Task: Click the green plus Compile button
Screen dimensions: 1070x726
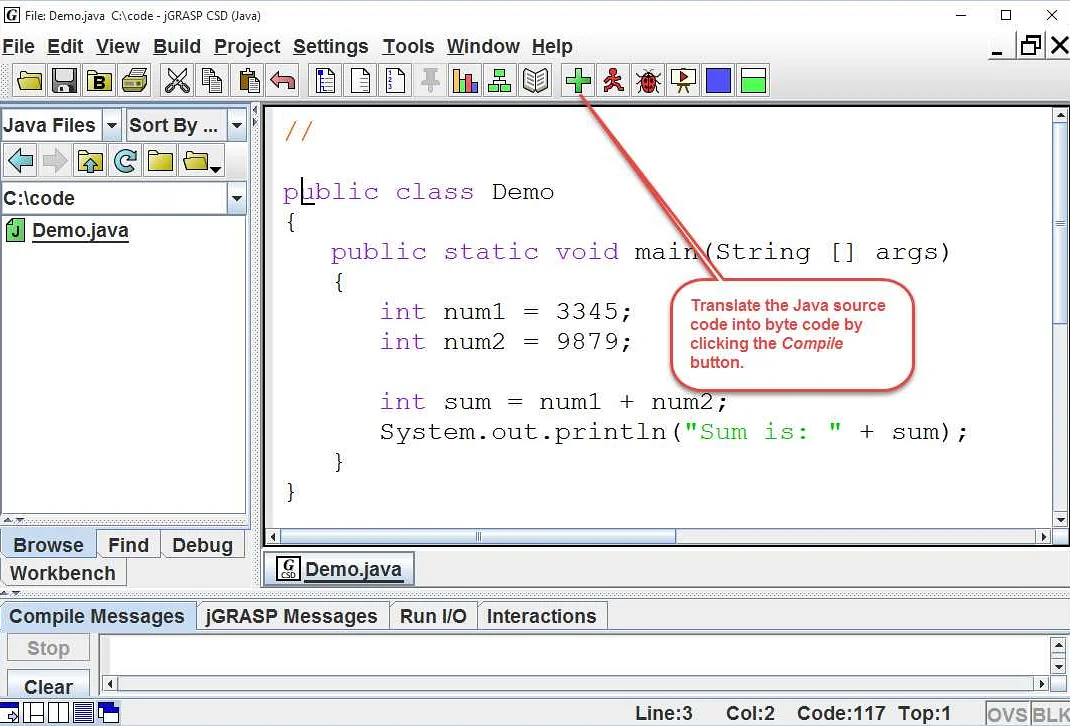Action: [578, 80]
